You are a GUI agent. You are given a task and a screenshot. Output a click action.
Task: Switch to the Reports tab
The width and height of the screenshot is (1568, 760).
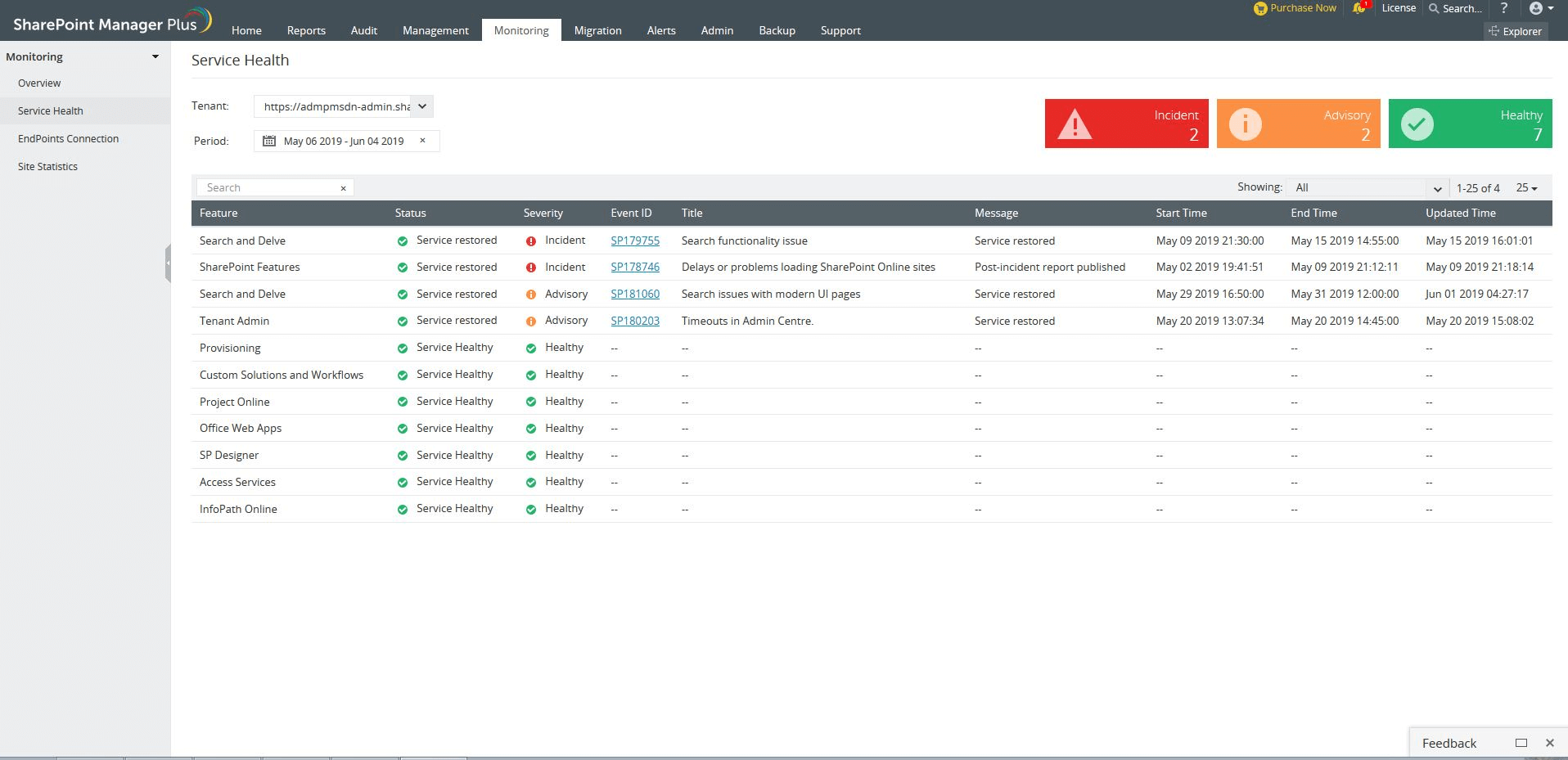tap(306, 30)
